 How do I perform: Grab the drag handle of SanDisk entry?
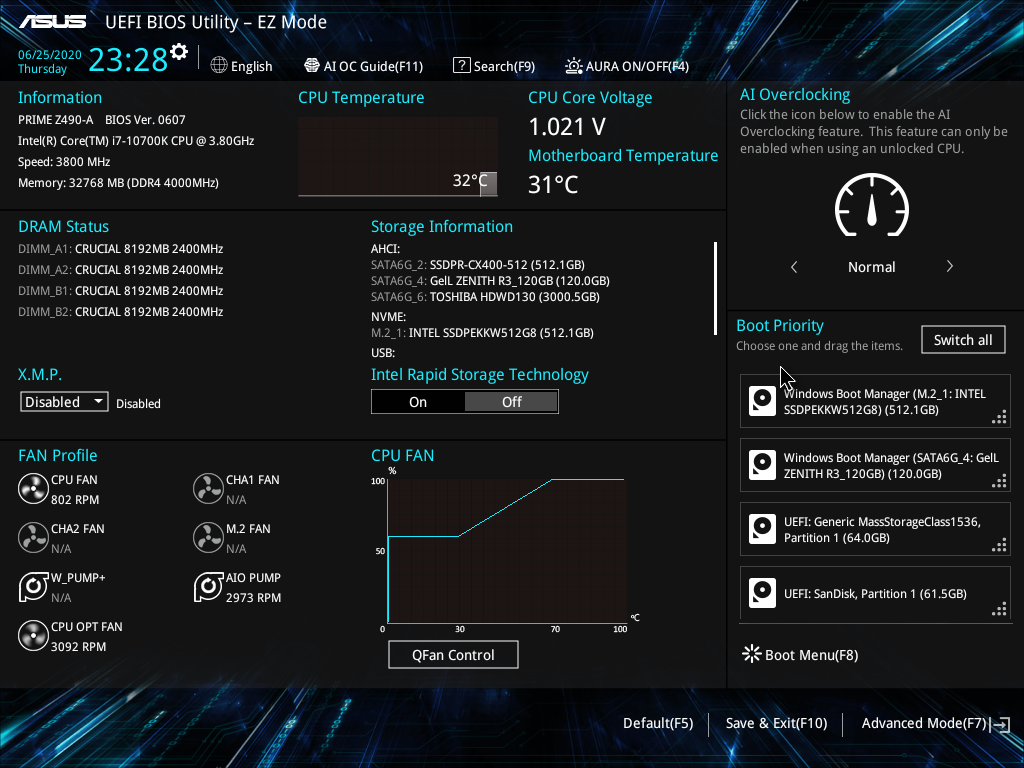[x=999, y=609]
